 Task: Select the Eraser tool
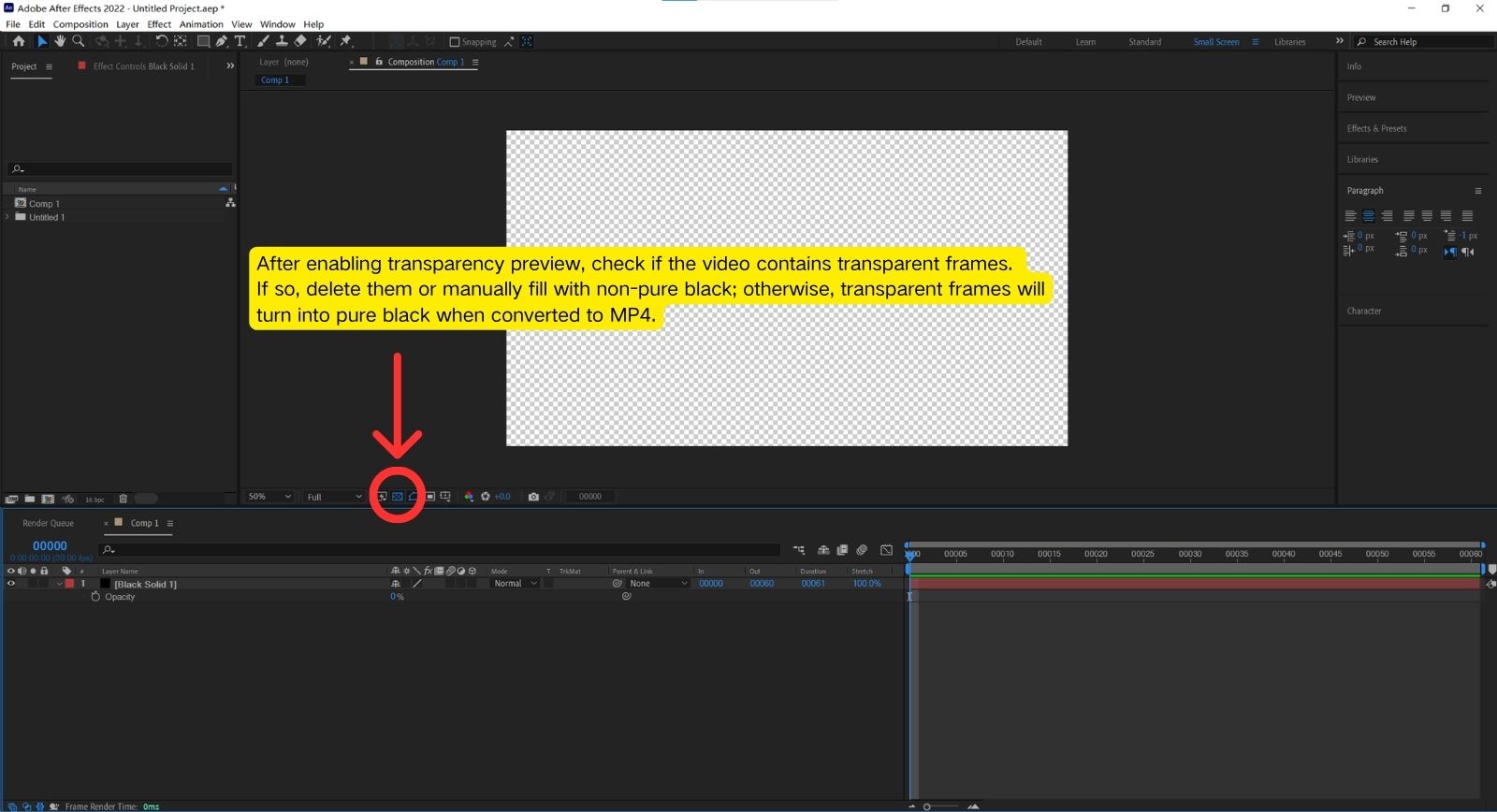pyautogui.click(x=300, y=41)
